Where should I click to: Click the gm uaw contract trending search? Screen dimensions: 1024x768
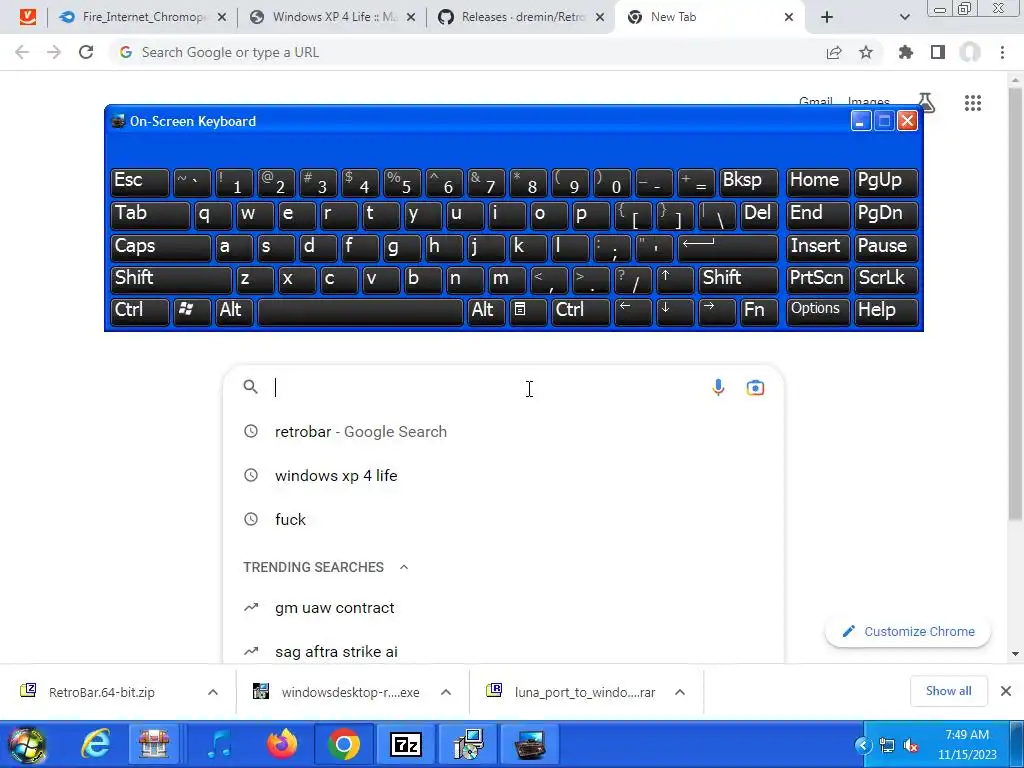[503, 608]
